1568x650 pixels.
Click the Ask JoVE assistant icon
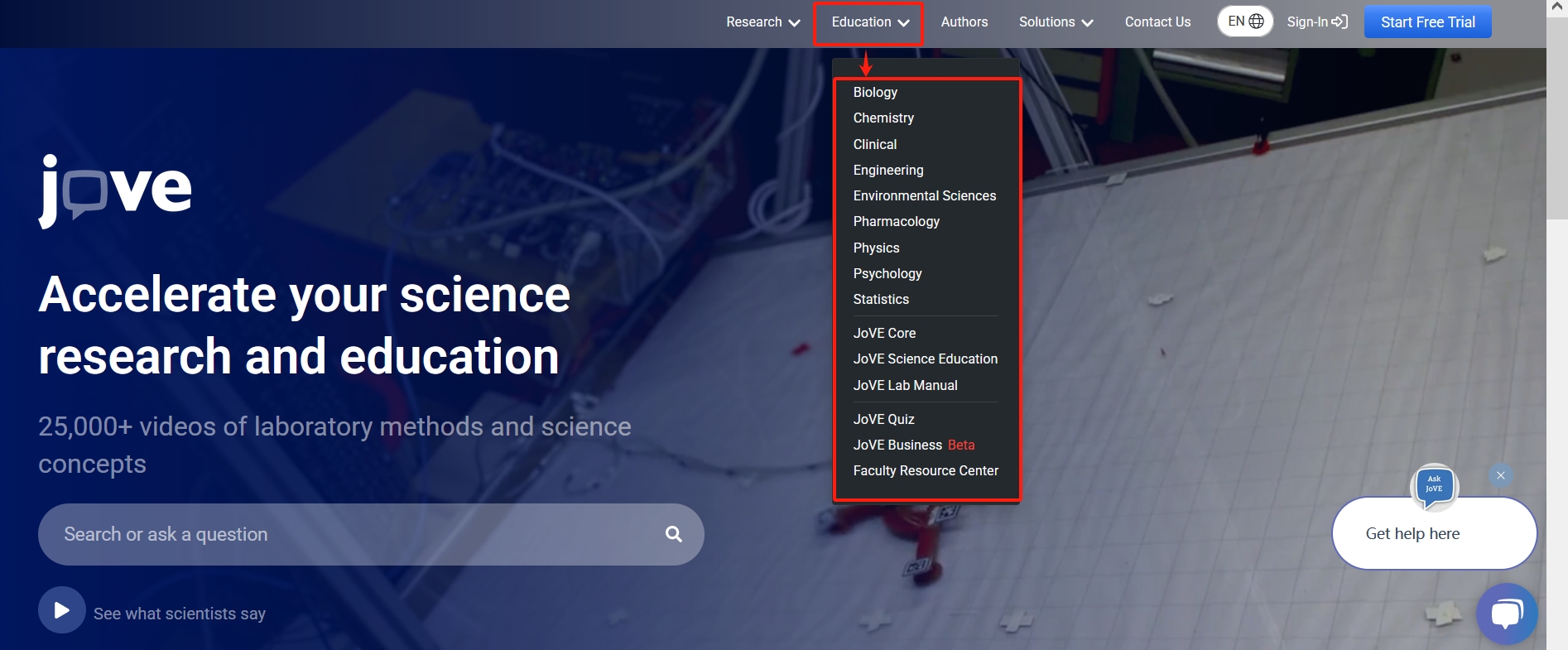pos(1434,485)
